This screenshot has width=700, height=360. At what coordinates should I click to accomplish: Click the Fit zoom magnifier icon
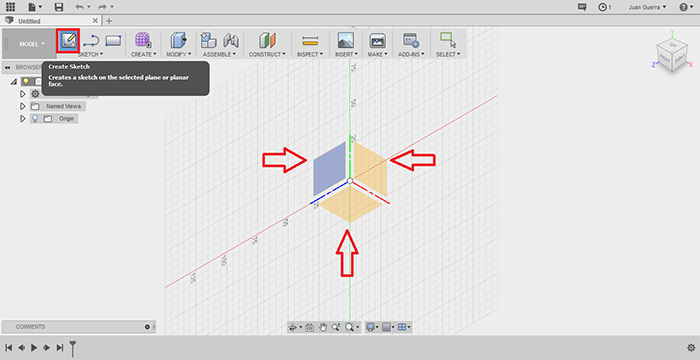(350, 327)
